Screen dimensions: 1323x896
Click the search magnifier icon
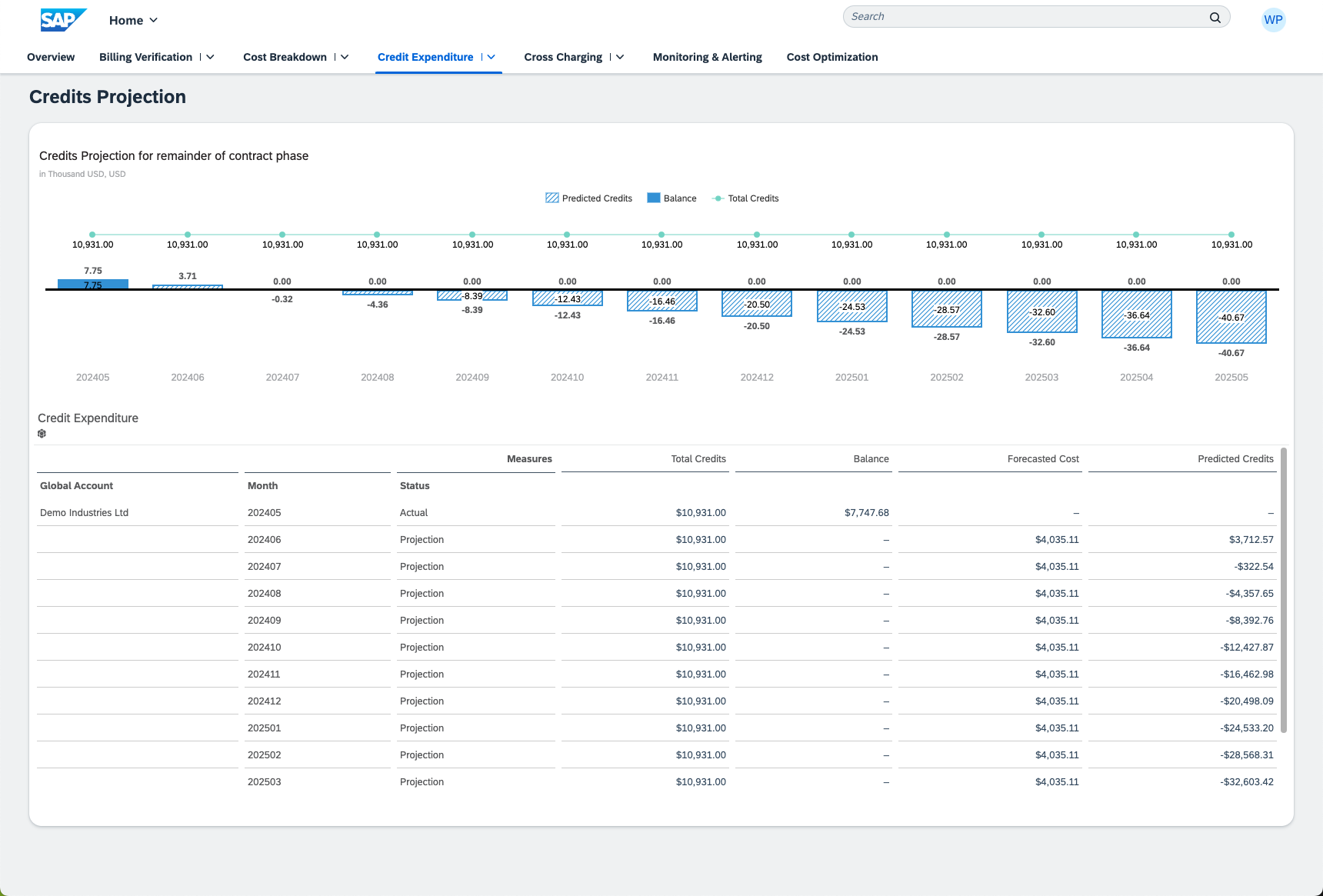coord(1215,17)
